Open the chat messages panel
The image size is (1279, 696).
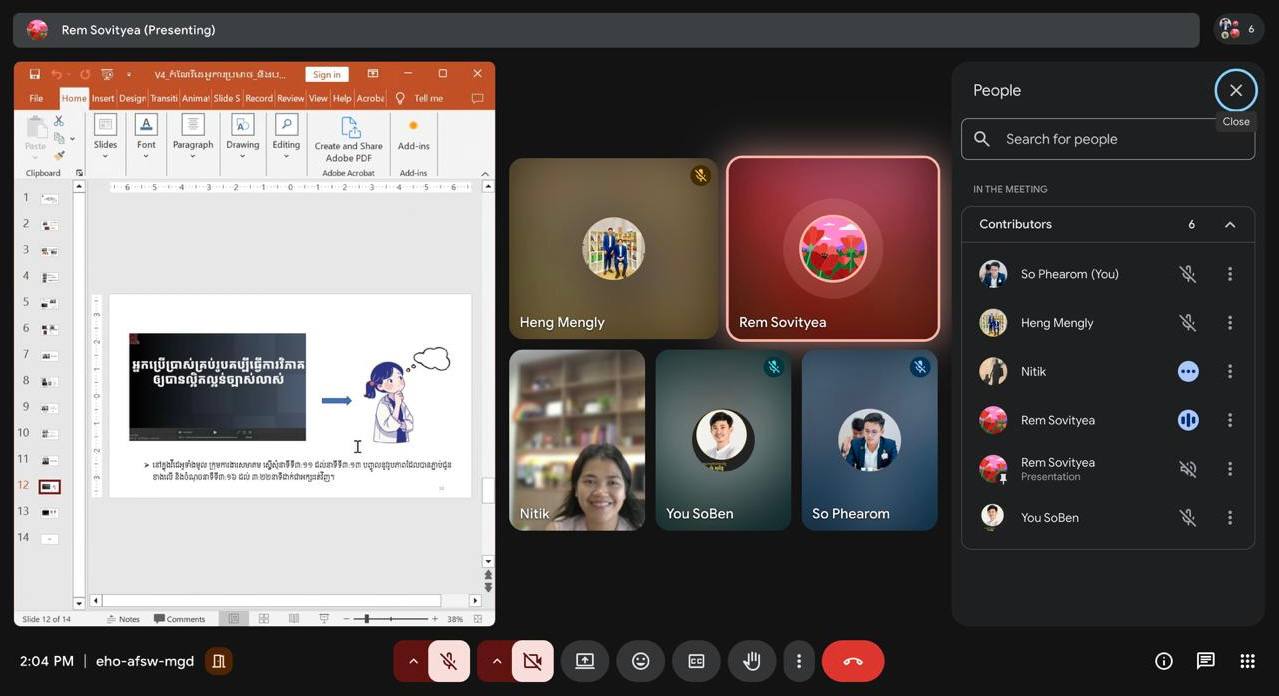click(x=1205, y=661)
